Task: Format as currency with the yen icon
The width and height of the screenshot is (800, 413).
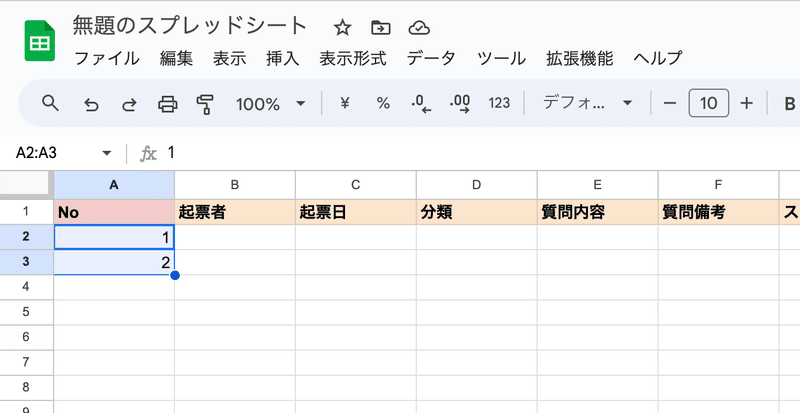Action: 345,104
